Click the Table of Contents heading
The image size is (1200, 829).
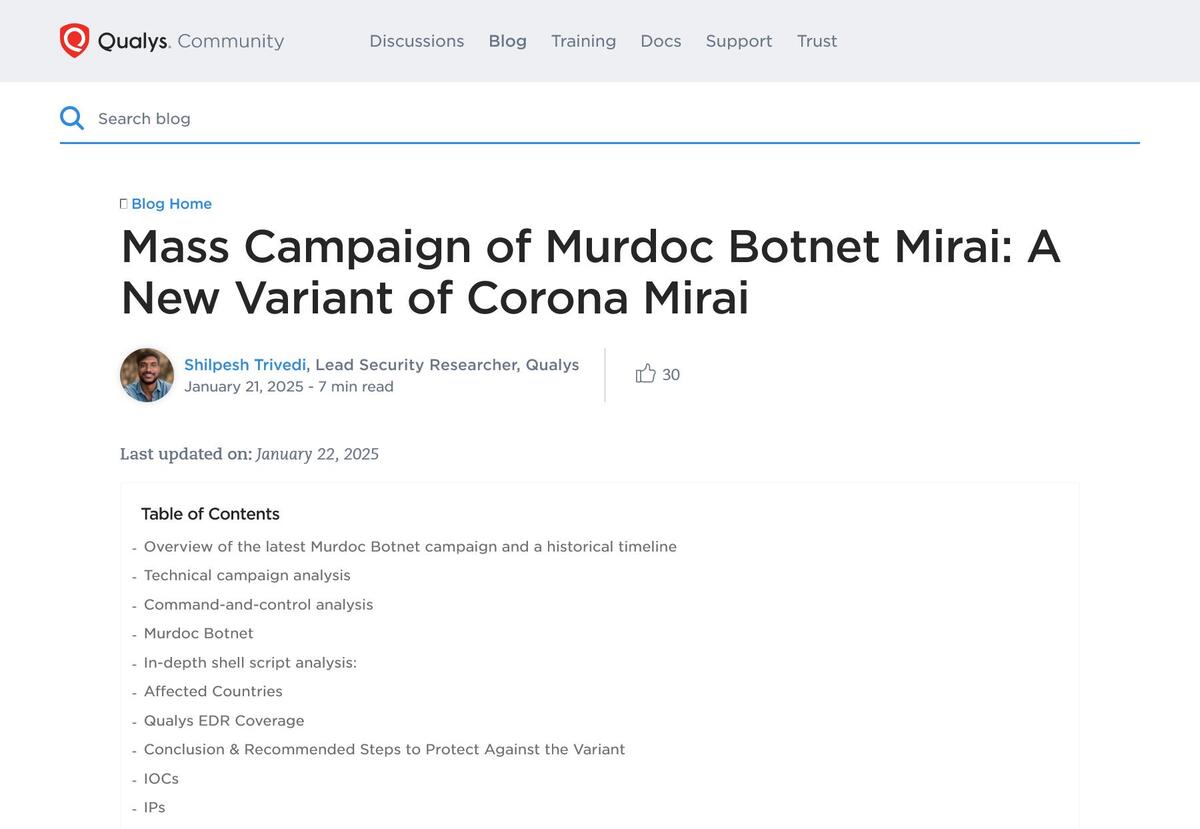210,514
